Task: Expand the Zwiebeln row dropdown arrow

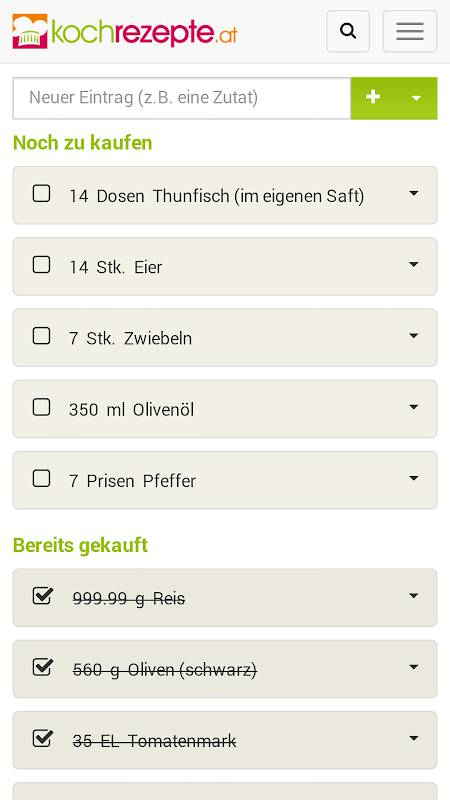Action: click(414, 336)
